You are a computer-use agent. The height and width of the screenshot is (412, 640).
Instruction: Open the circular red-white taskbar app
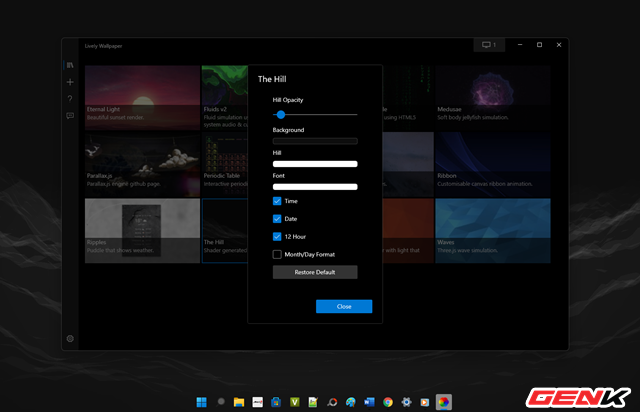point(332,402)
